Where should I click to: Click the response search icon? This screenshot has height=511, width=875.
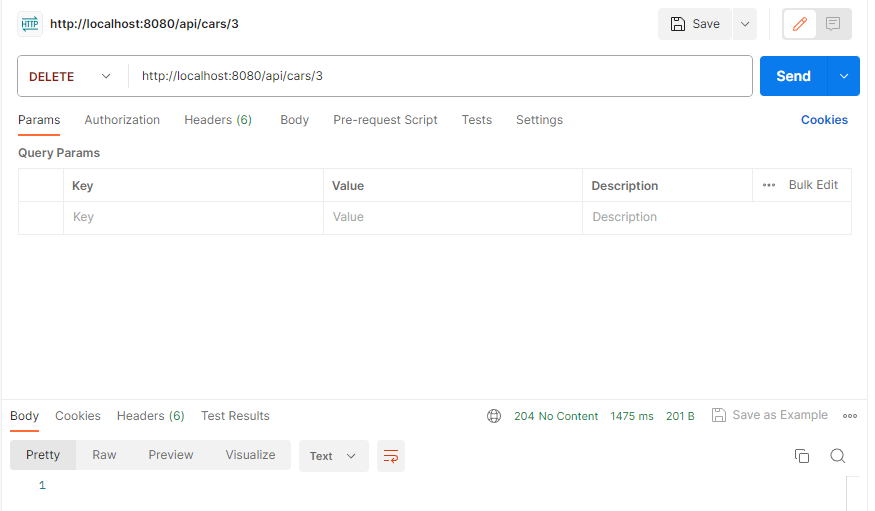tap(838, 456)
